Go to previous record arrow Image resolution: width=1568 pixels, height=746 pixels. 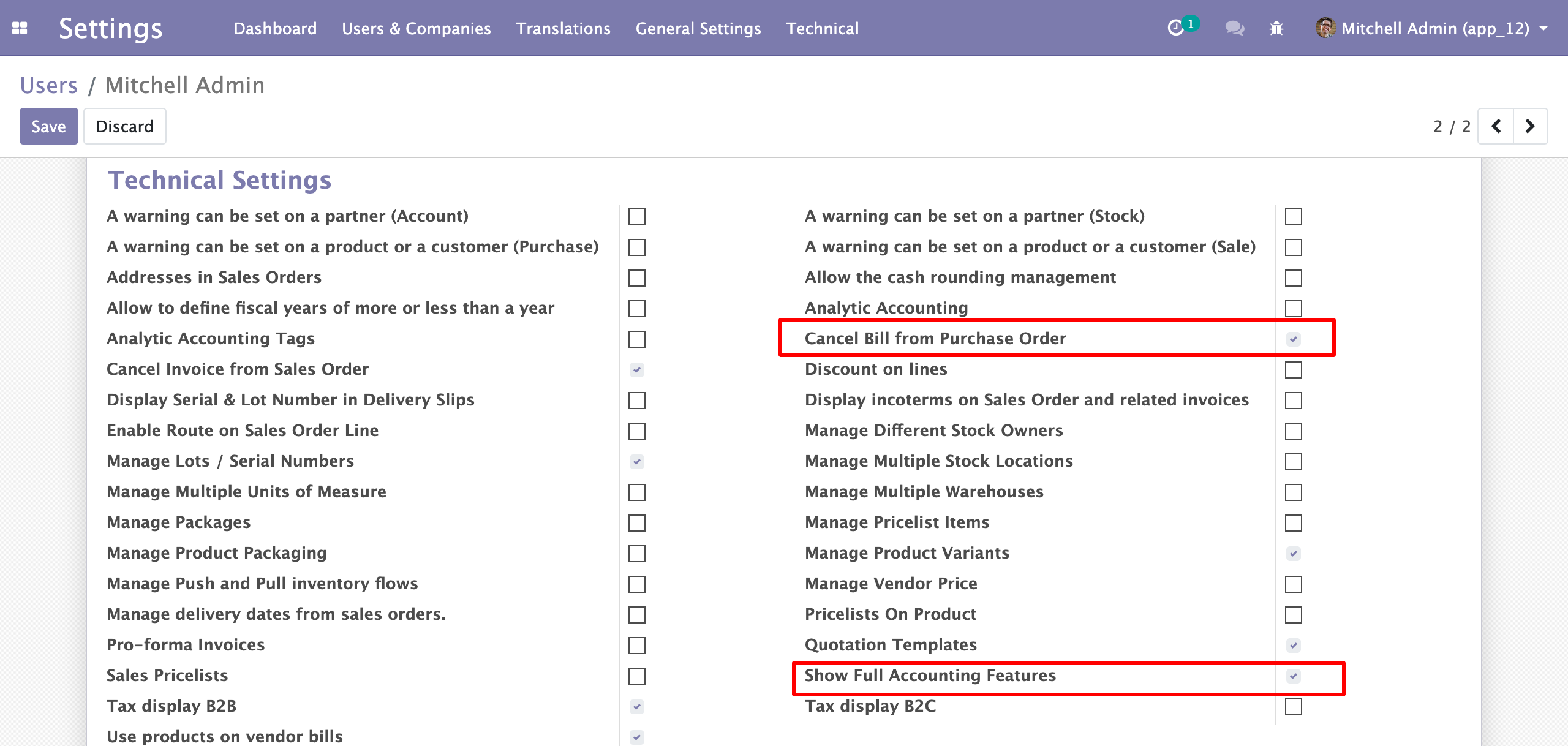tap(1496, 126)
